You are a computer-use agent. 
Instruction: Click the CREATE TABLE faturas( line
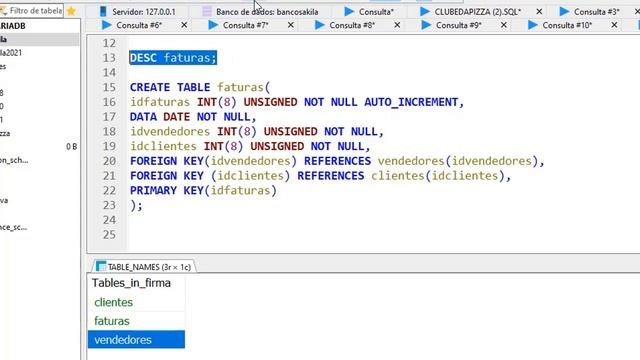pyautogui.click(x=200, y=87)
